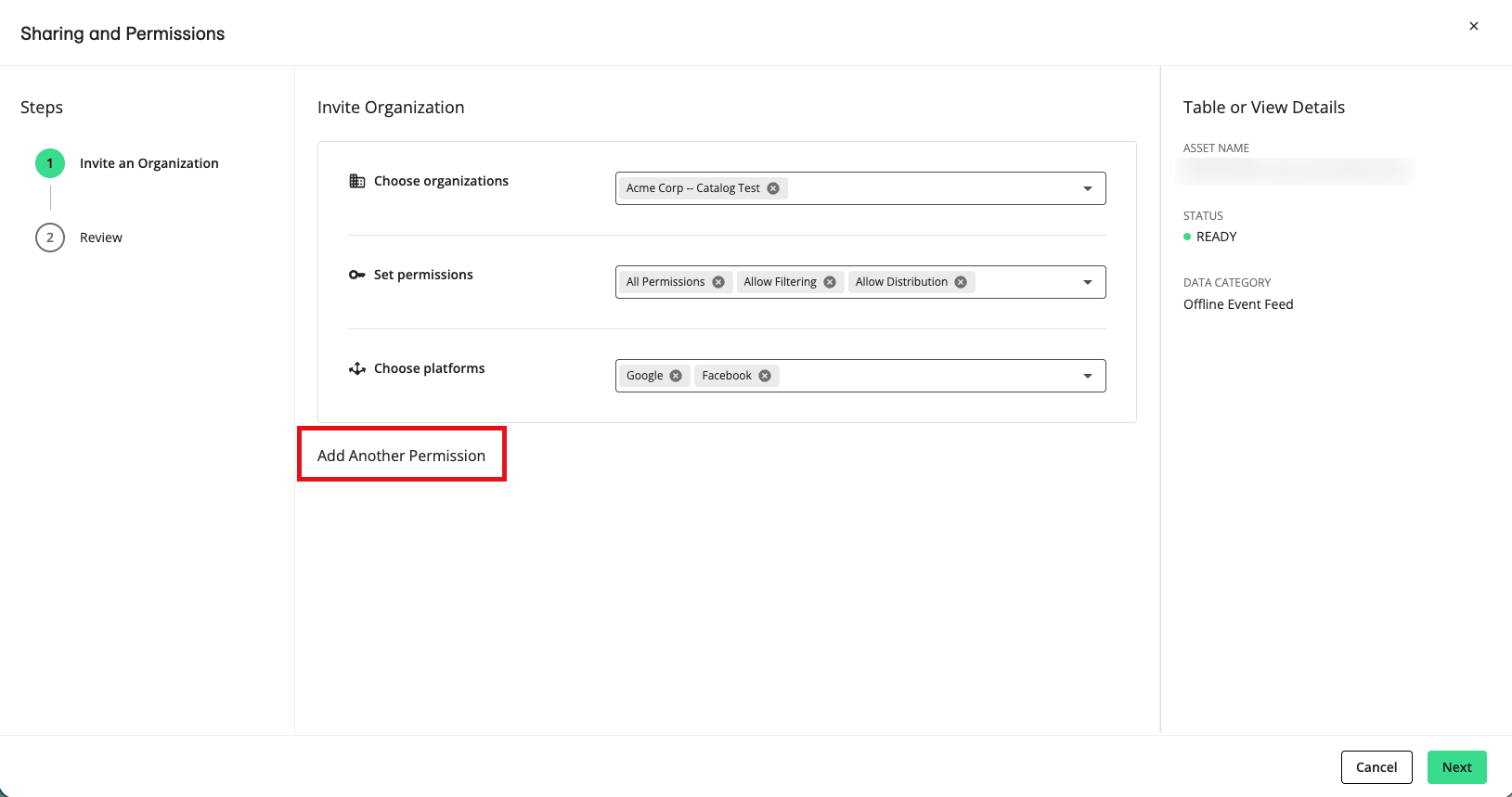Click the green Next button
Viewport: 1512px width, 797px height.
click(x=1457, y=767)
